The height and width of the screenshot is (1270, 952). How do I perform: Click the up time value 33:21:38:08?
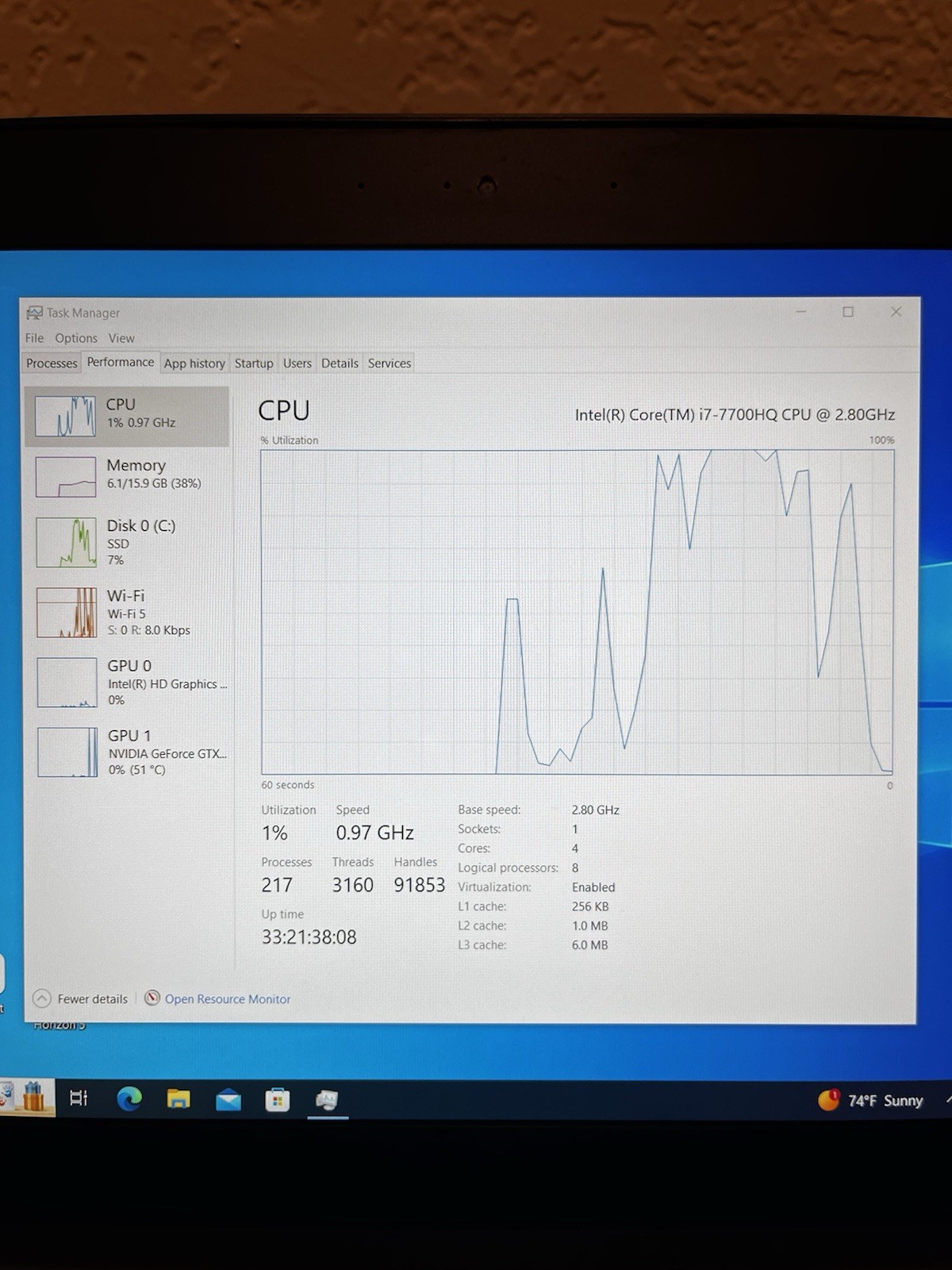[x=309, y=937]
